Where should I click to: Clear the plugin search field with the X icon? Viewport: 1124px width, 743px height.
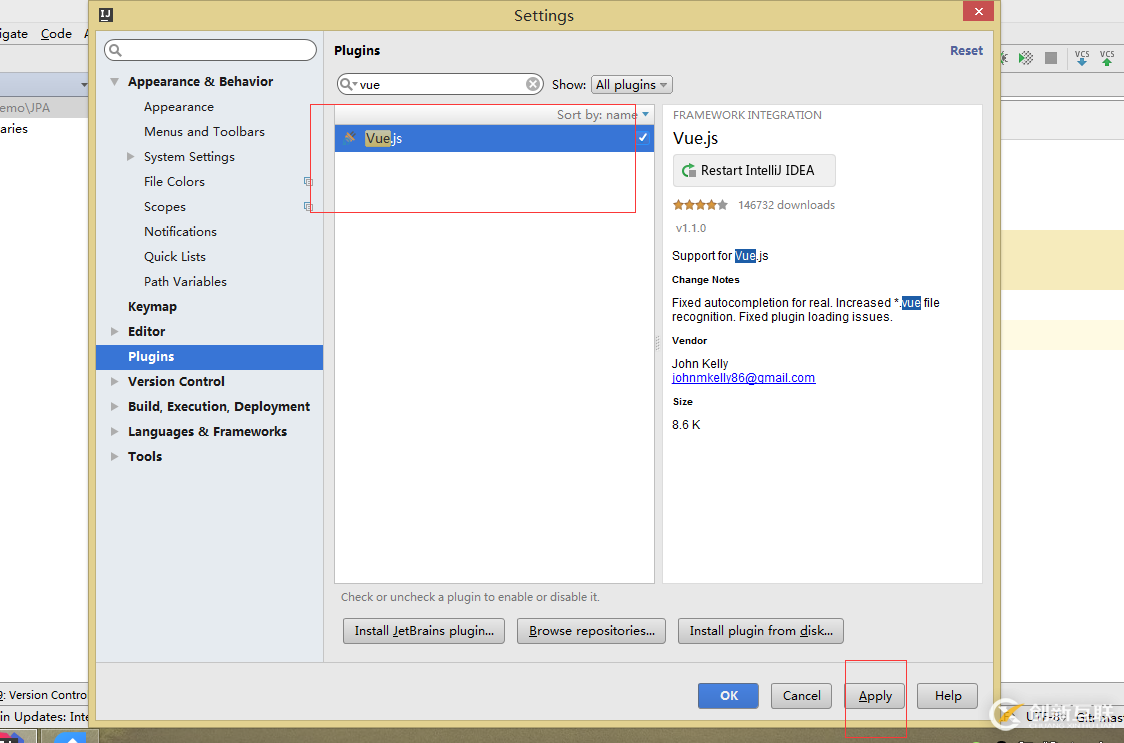coord(533,84)
